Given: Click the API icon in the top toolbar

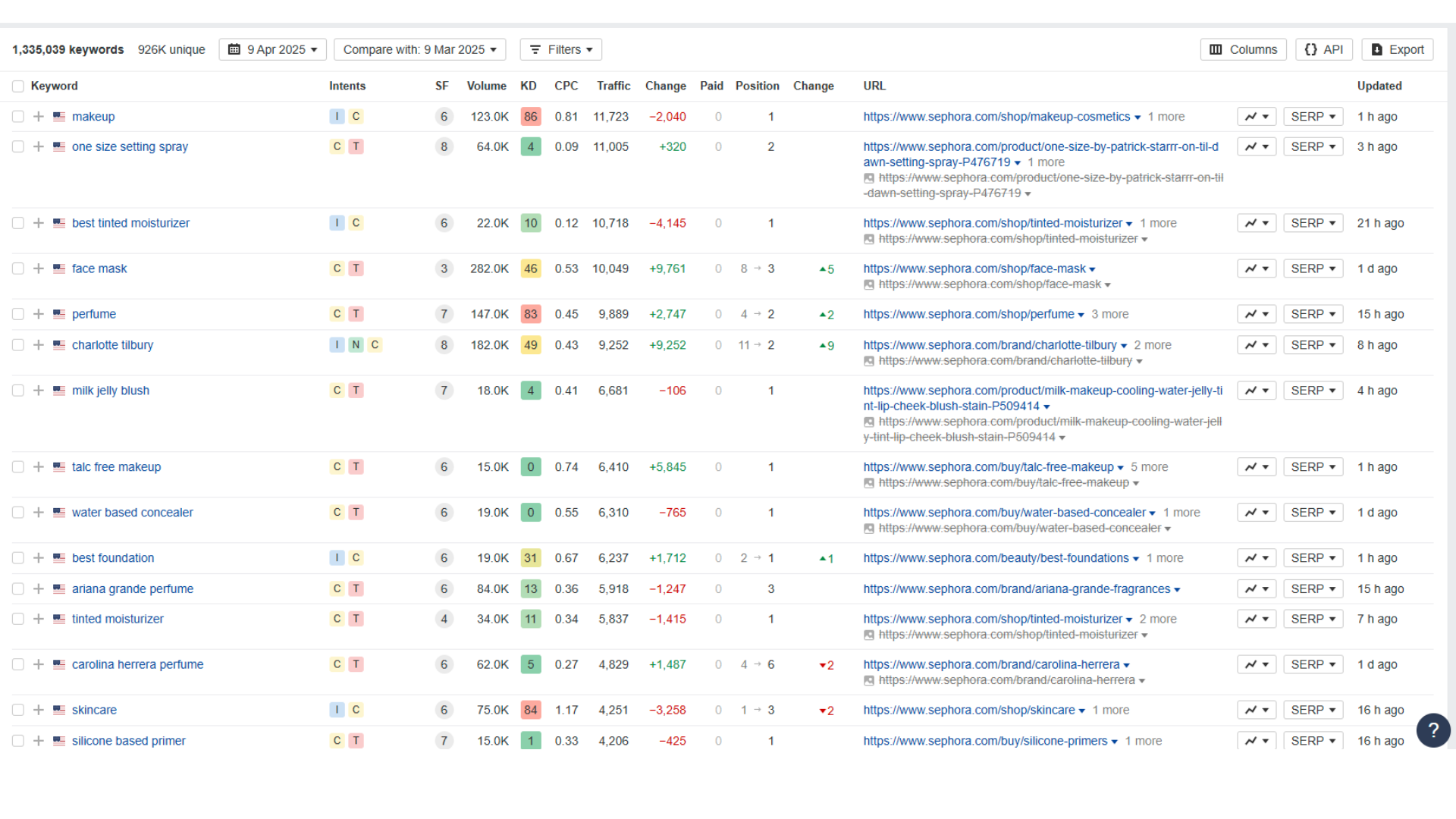Looking at the screenshot, I should 1311,49.
